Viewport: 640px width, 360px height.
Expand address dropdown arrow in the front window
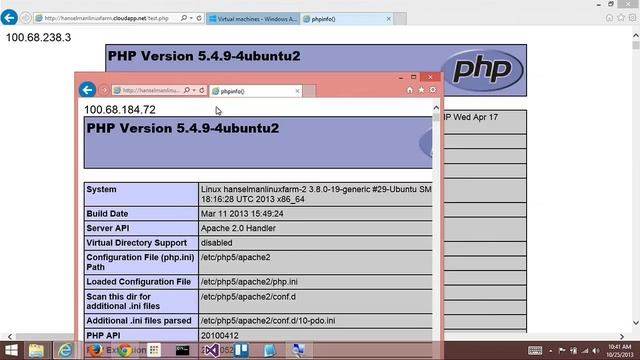tap(194, 90)
